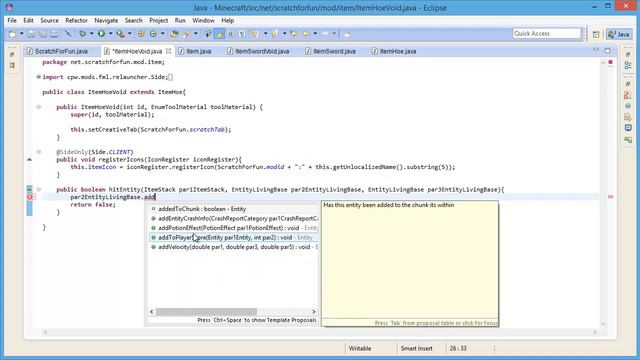Open the New Java Class dropdown arrow

[162, 34]
